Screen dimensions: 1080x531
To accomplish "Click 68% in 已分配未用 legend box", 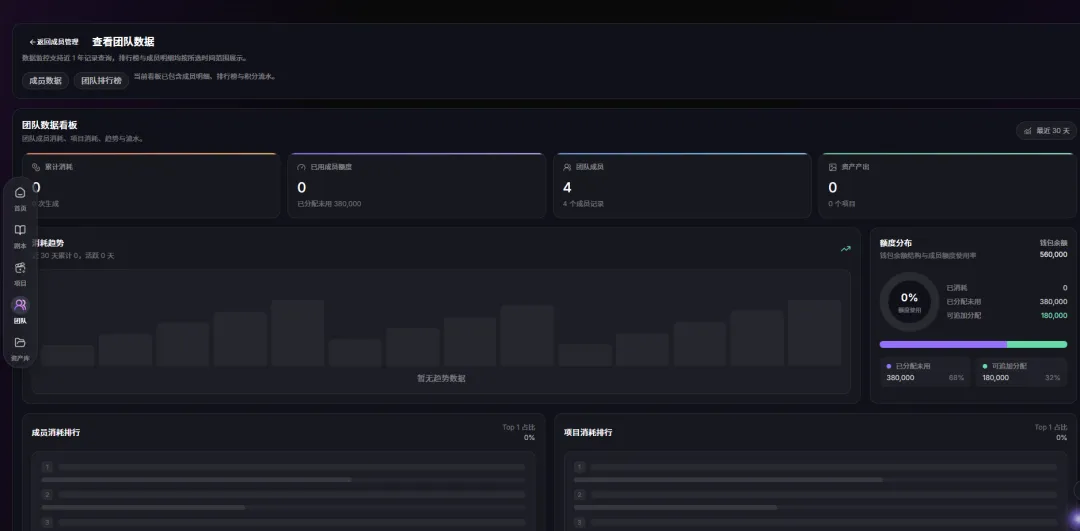I will tap(956, 377).
